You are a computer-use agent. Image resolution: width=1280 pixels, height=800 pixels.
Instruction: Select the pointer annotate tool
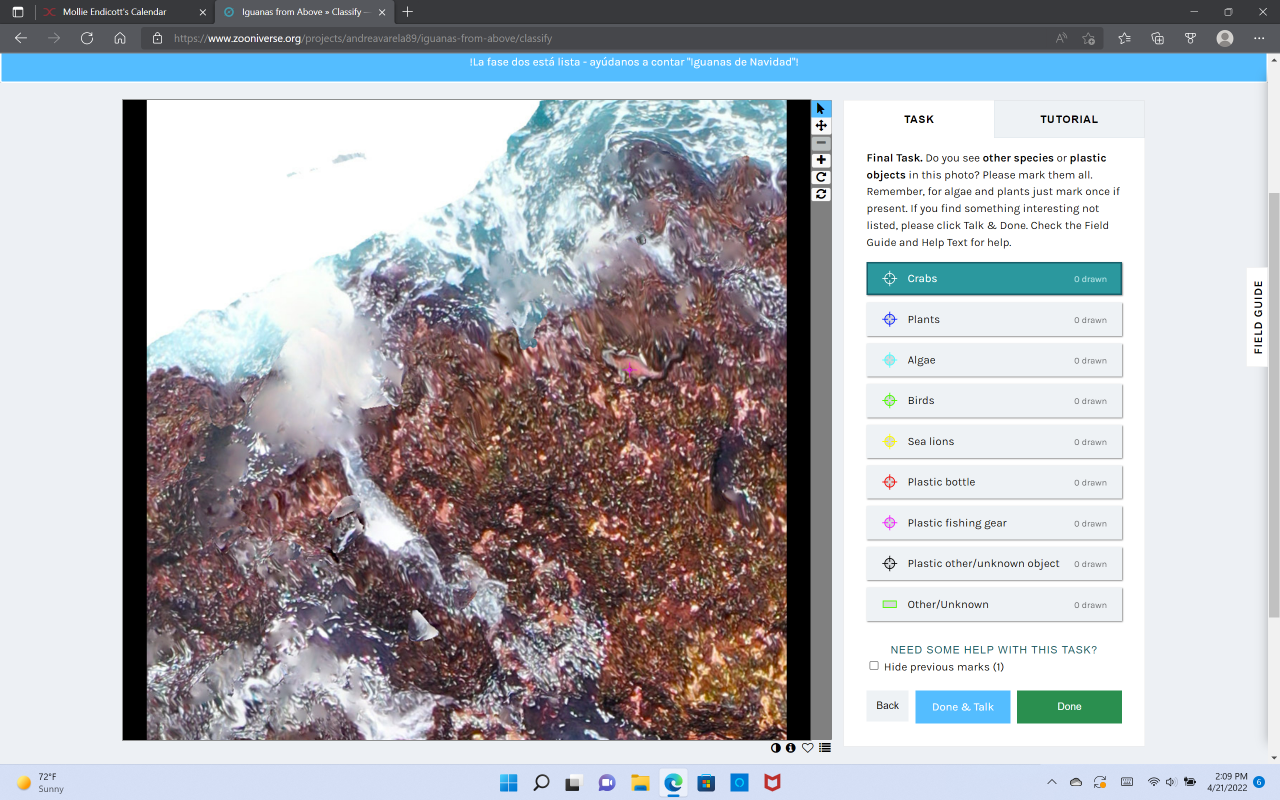[821, 108]
